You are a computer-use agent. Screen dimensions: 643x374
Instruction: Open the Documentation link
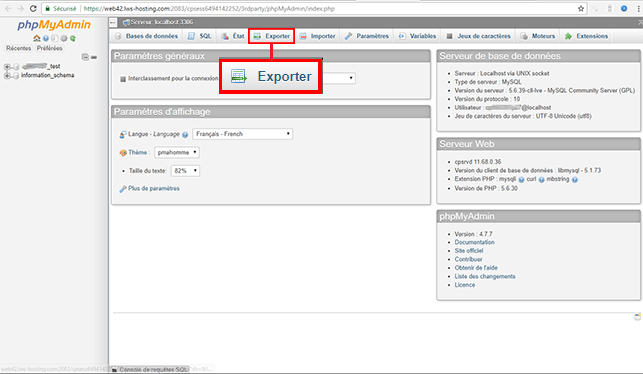474,242
